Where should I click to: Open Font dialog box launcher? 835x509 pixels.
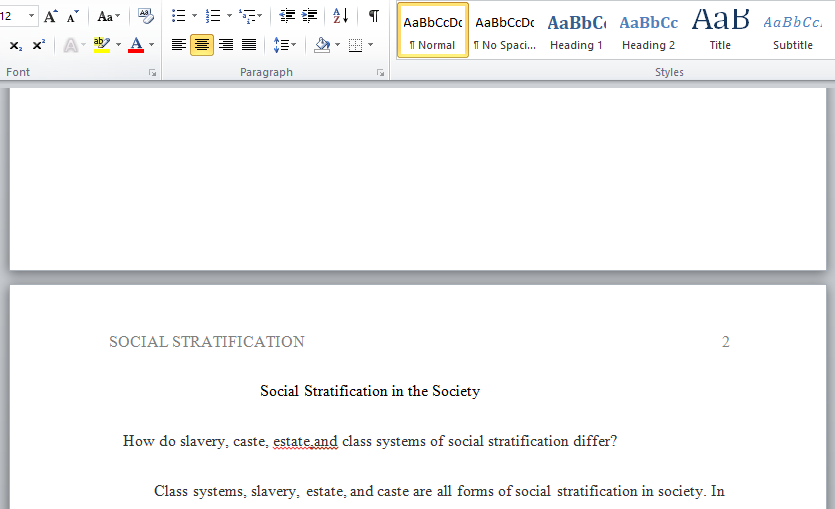[153, 73]
